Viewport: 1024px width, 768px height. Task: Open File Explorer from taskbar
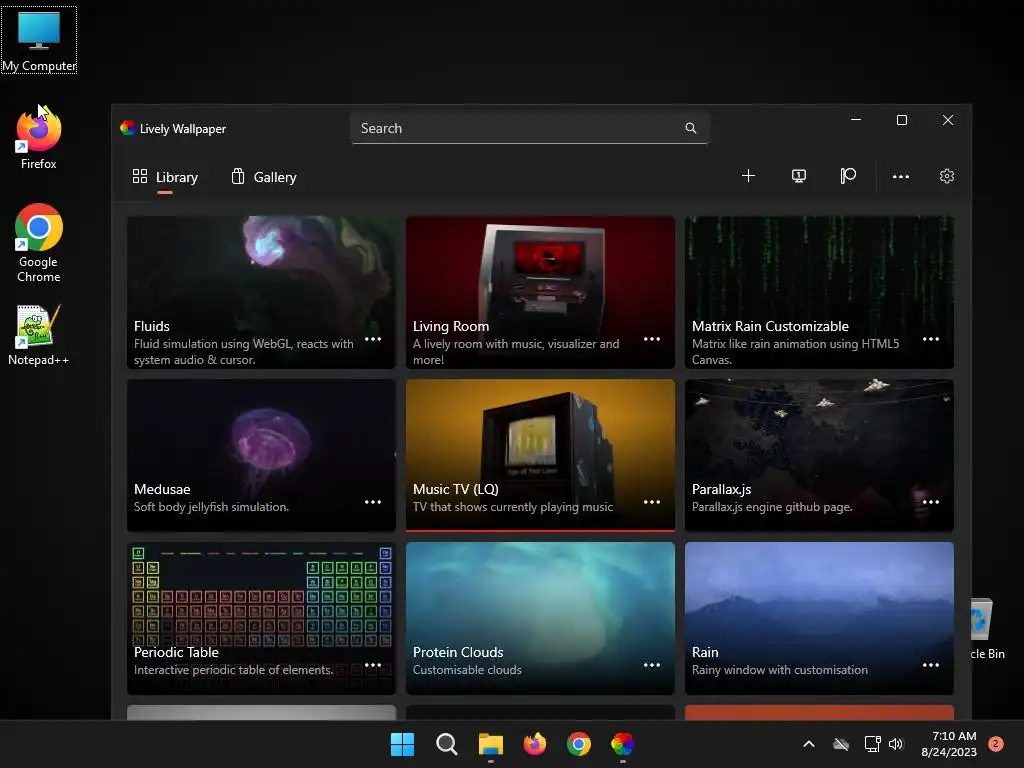pos(490,744)
